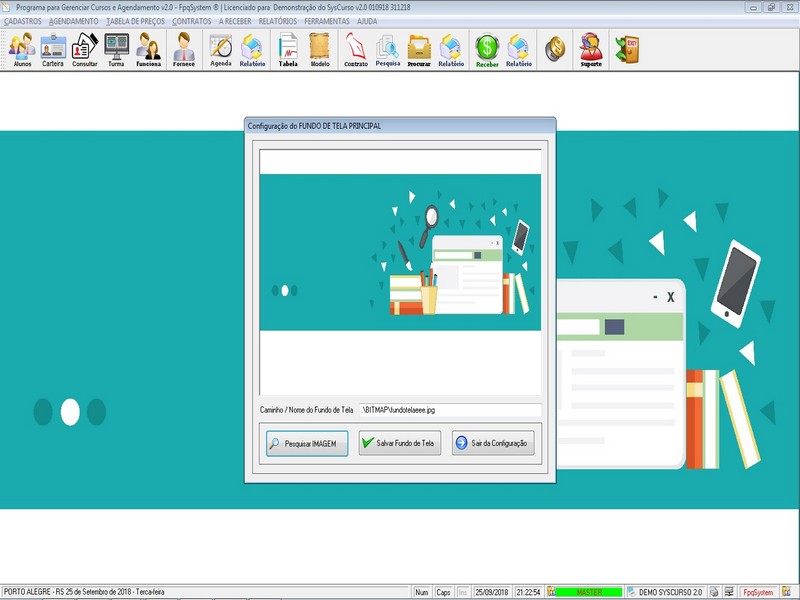The width and height of the screenshot is (800, 600).
Task: Click the Salvar Fundo de Tela button
Action: tap(399, 443)
